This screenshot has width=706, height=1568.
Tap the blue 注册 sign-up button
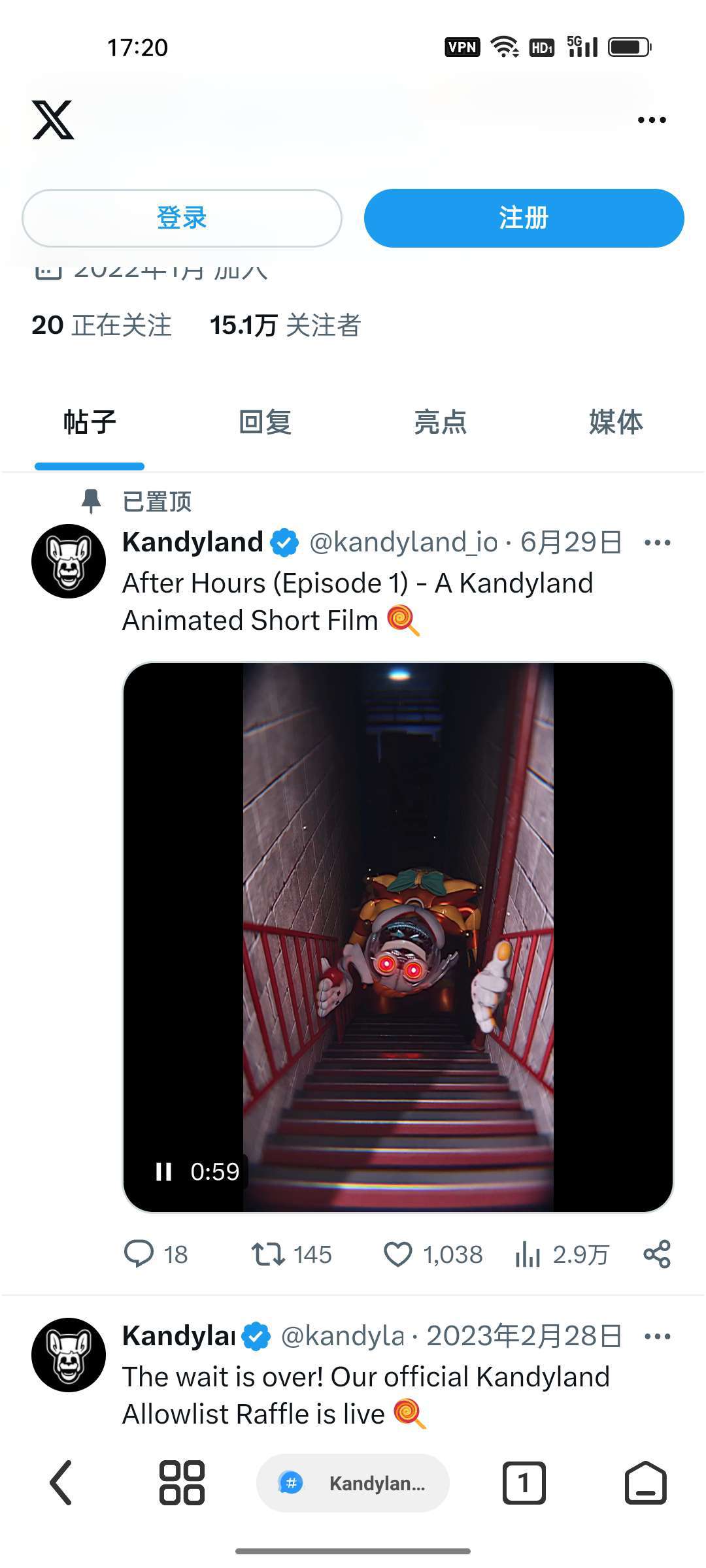(x=524, y=218)
